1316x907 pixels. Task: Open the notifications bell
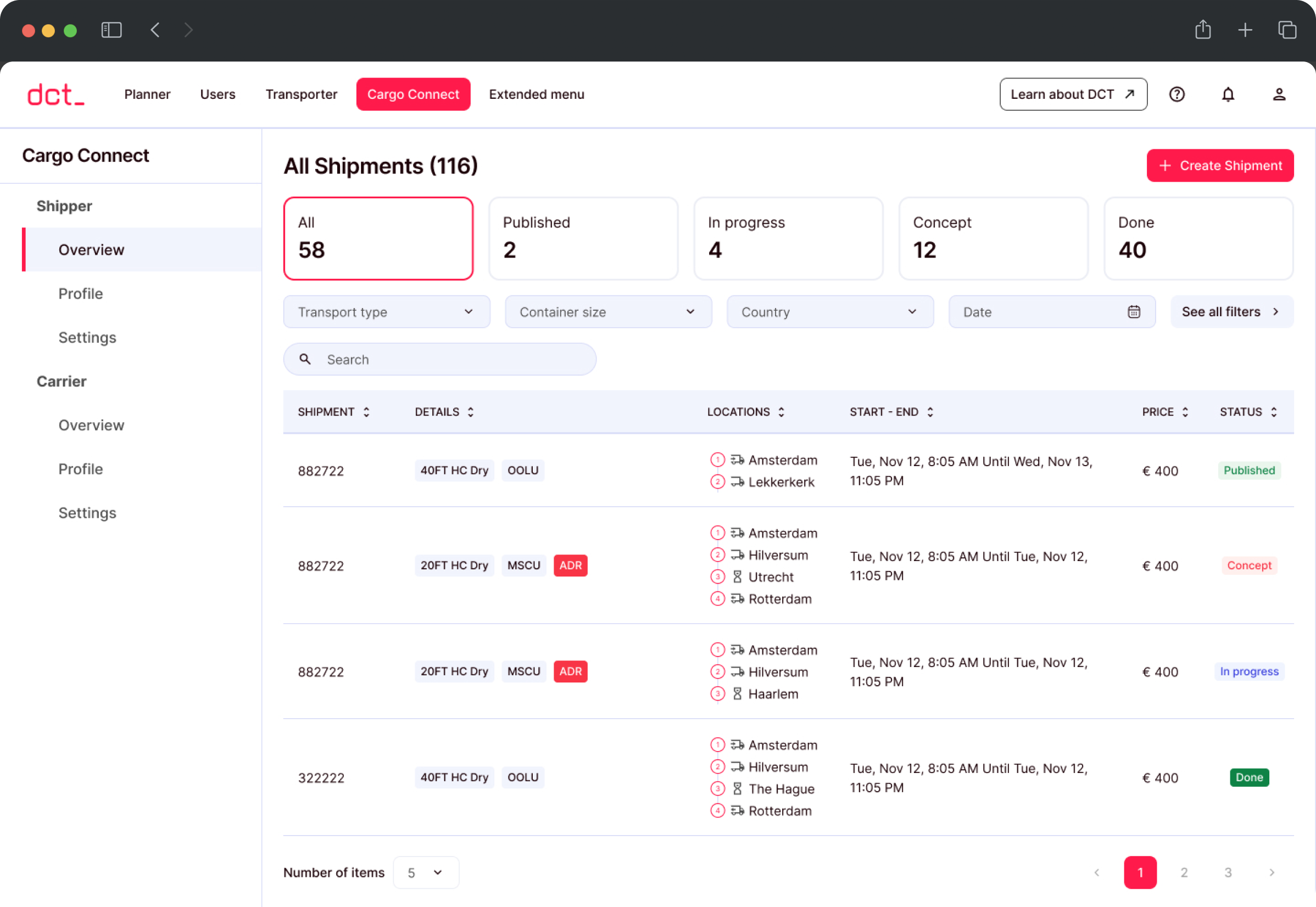tap(1228, 94)
